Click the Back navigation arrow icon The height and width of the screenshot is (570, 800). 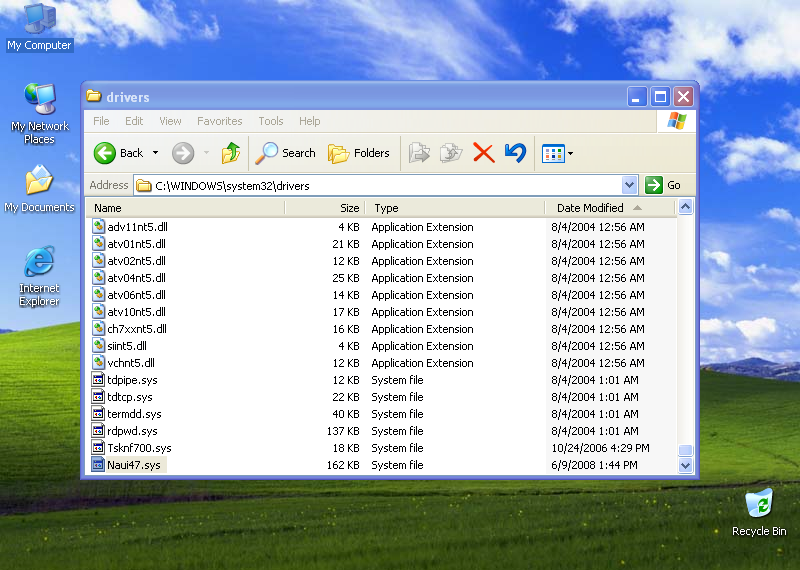tap(106, 153)
